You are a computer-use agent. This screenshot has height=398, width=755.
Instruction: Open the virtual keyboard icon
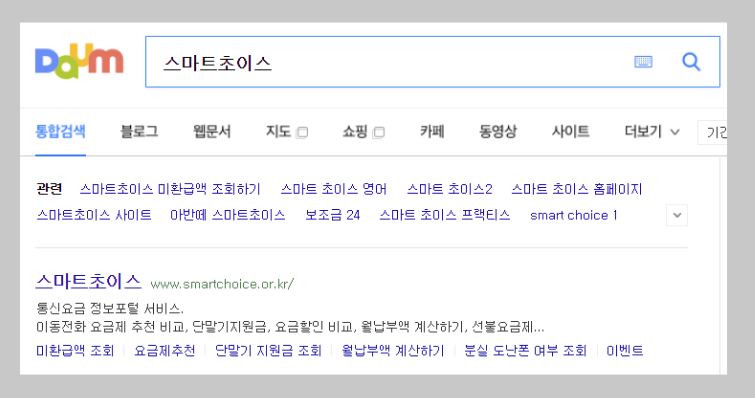[x=643, y=62]
